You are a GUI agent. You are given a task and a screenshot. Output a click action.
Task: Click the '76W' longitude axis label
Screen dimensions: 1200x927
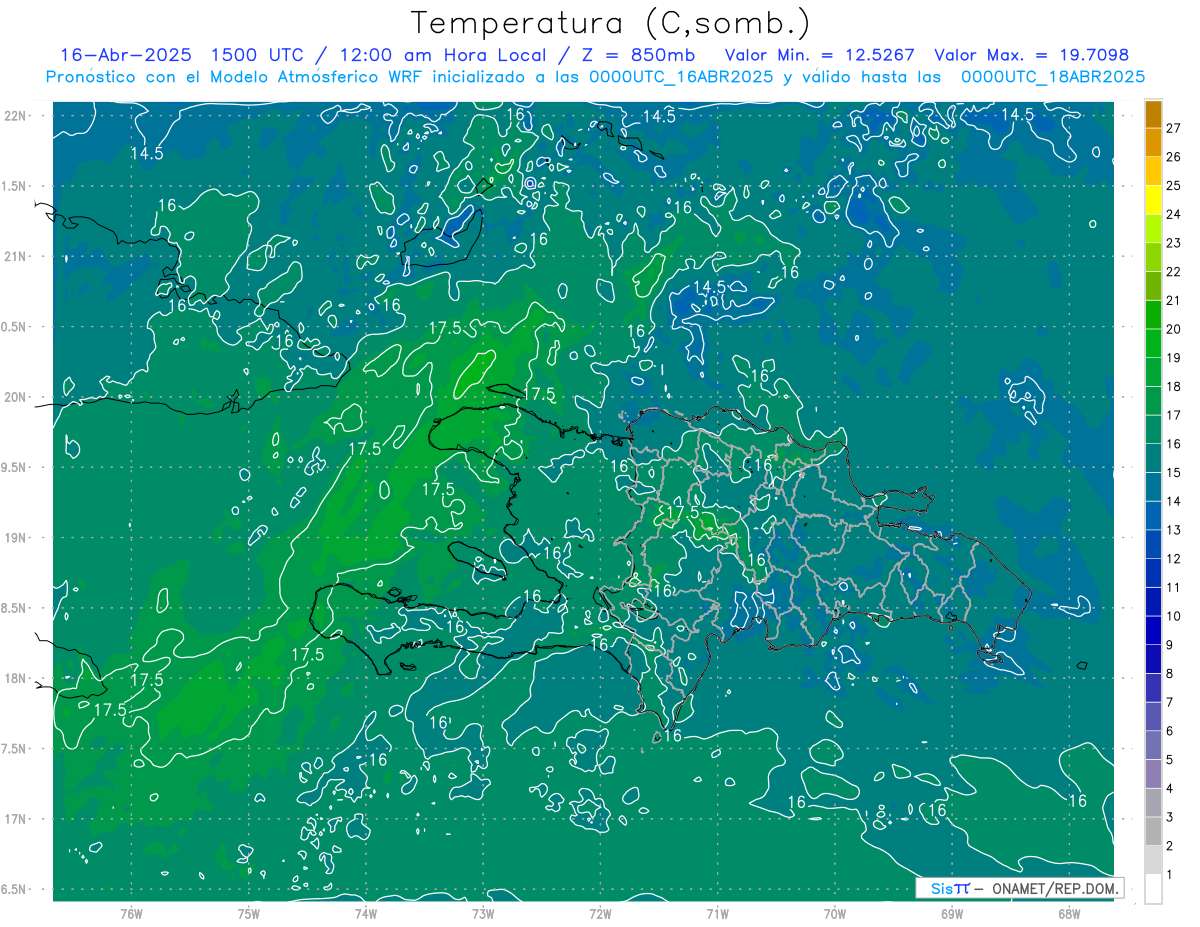point(131,913)
